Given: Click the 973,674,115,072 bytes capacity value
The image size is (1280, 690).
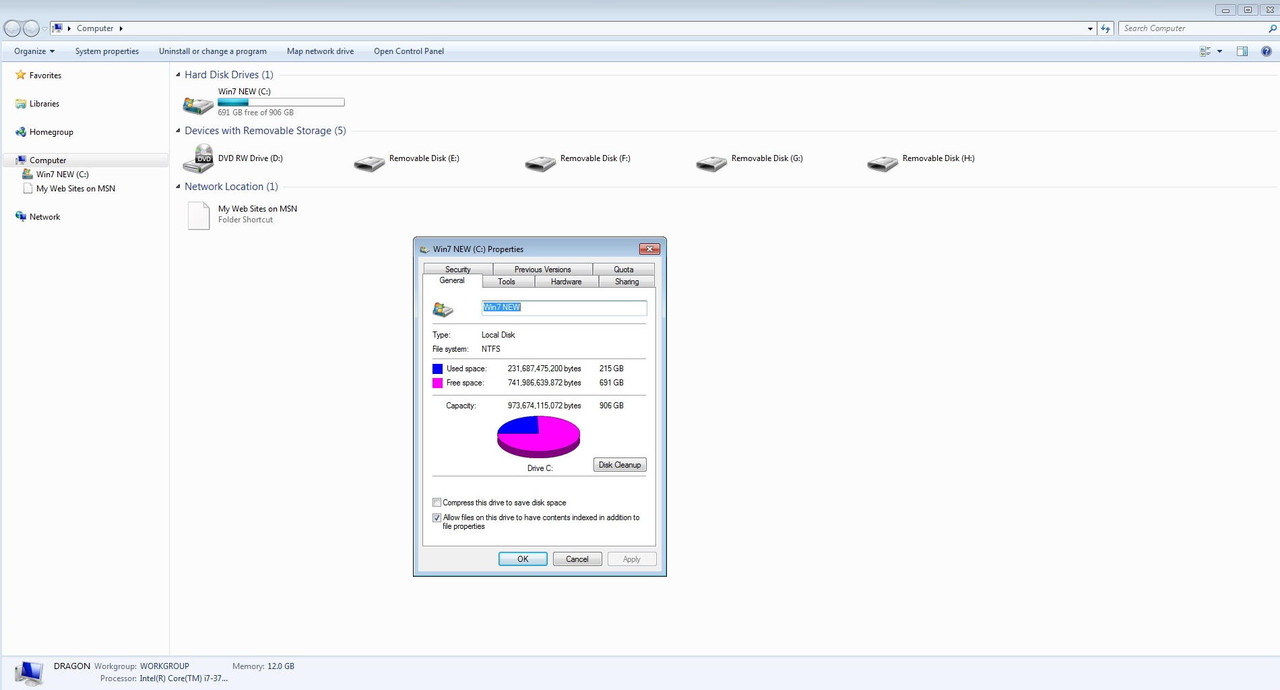Looking at the screenshot, I should point(544,406).
